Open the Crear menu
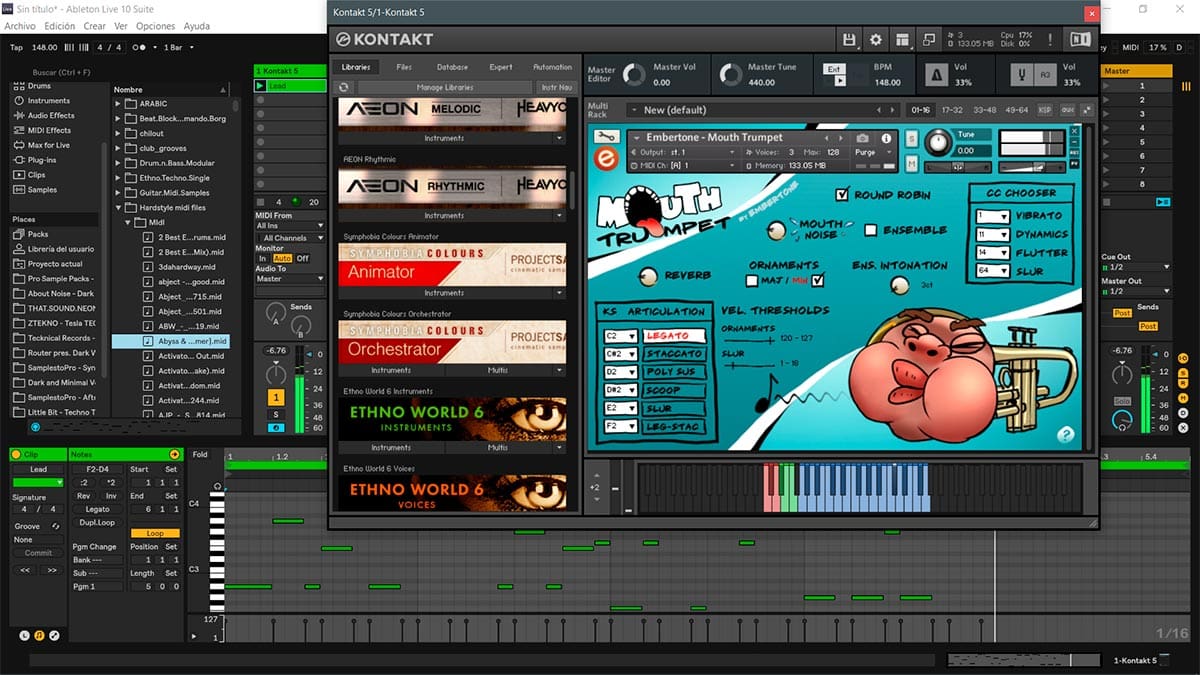The image size is (1200, 675). click(94, 26)
